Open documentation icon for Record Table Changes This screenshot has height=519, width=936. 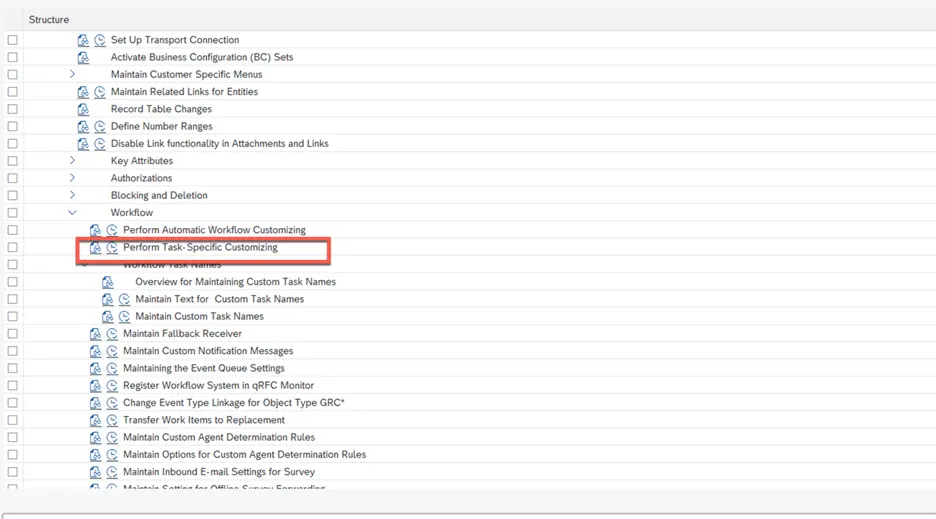[x=84, y=109]
